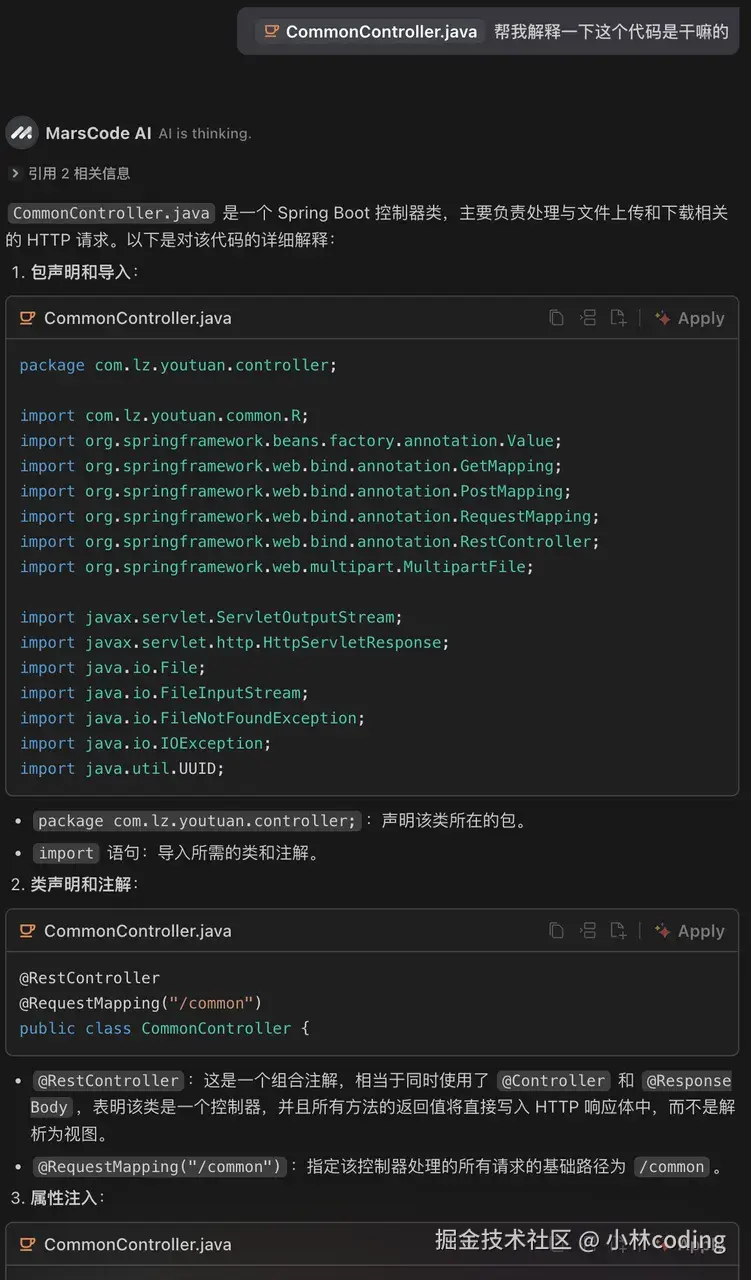Viewport: 751px width, 1280px height.
Task: Add second code block to new file
Action: 619,931
